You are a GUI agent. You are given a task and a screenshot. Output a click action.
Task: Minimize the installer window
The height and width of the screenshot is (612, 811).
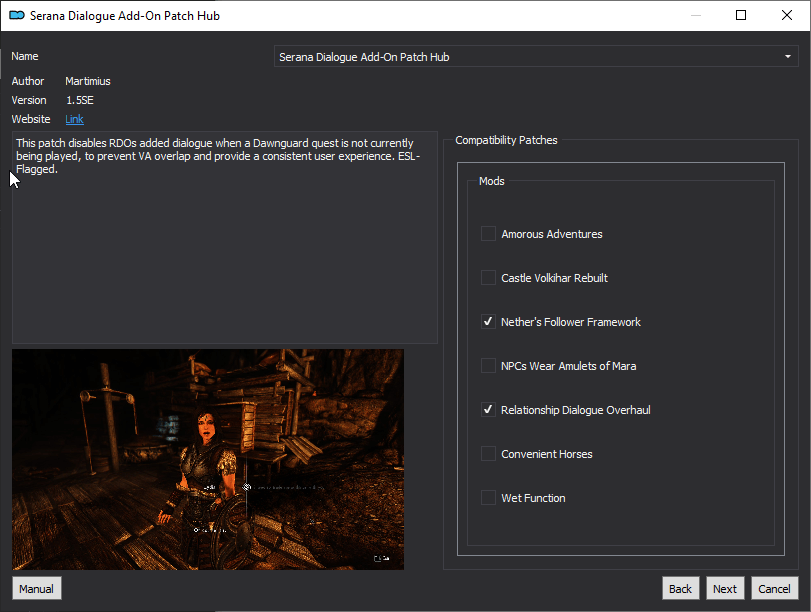pyautogui.click(x=696, y=15)
